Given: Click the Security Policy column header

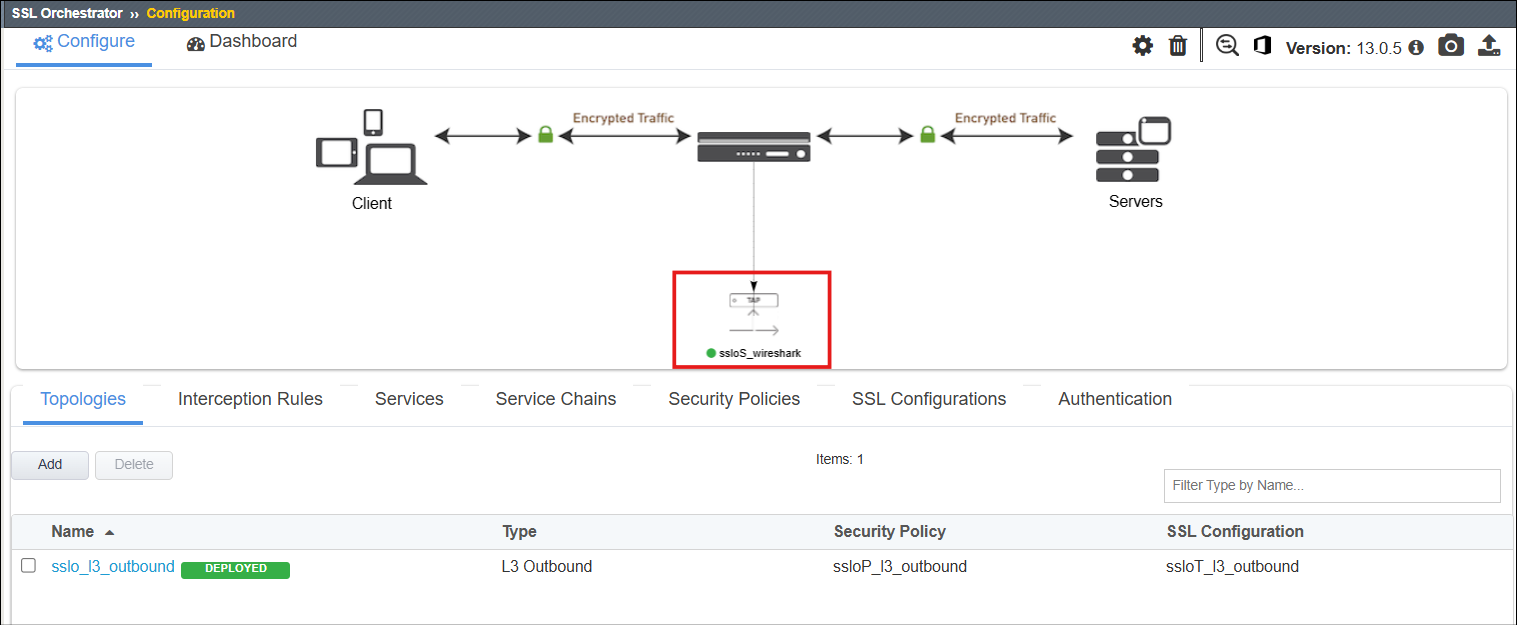Looking at the screenshot, I should click(x=890, y=532).
